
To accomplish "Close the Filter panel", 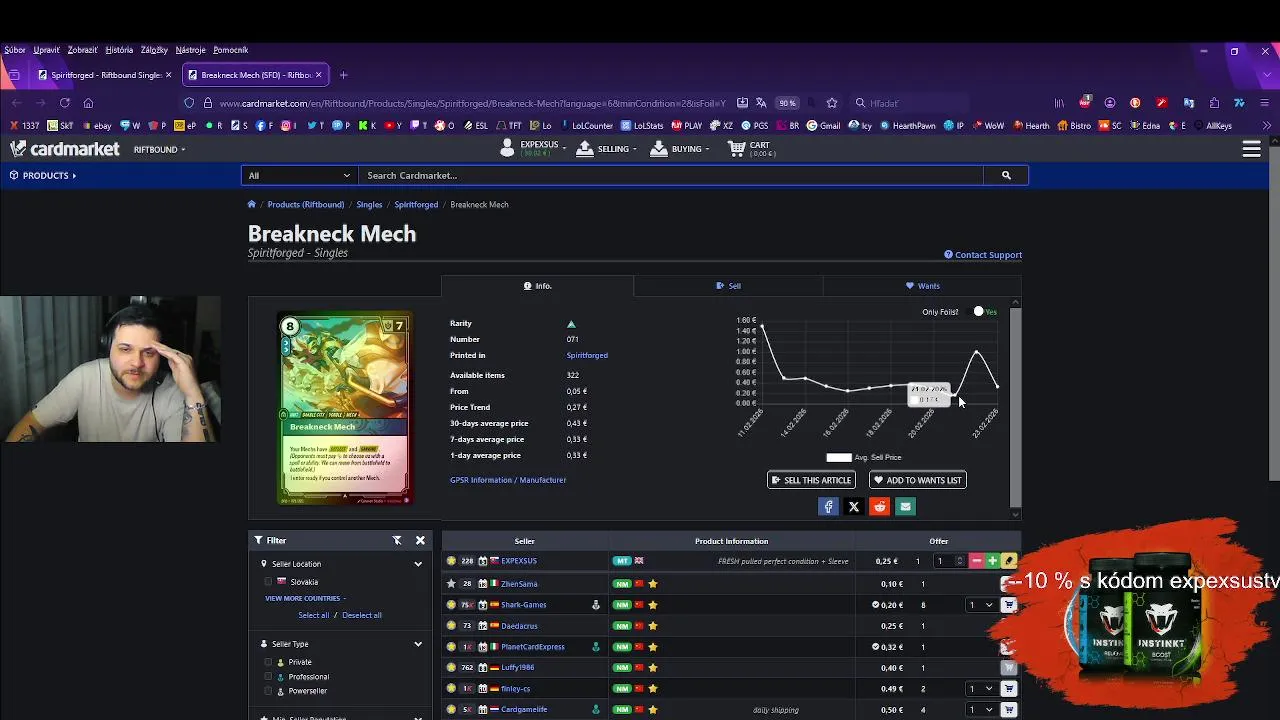I will pos(420,540).
